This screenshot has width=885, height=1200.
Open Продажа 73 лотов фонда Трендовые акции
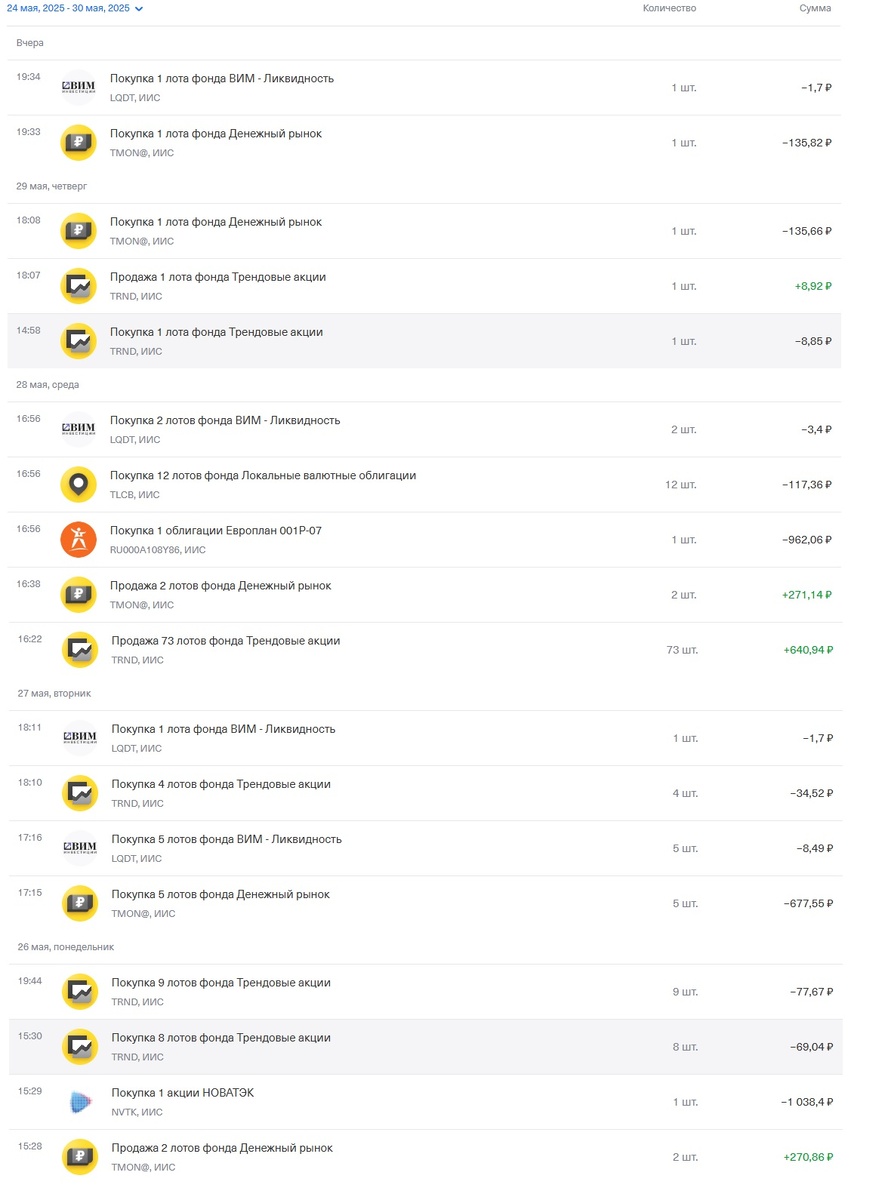425,649
